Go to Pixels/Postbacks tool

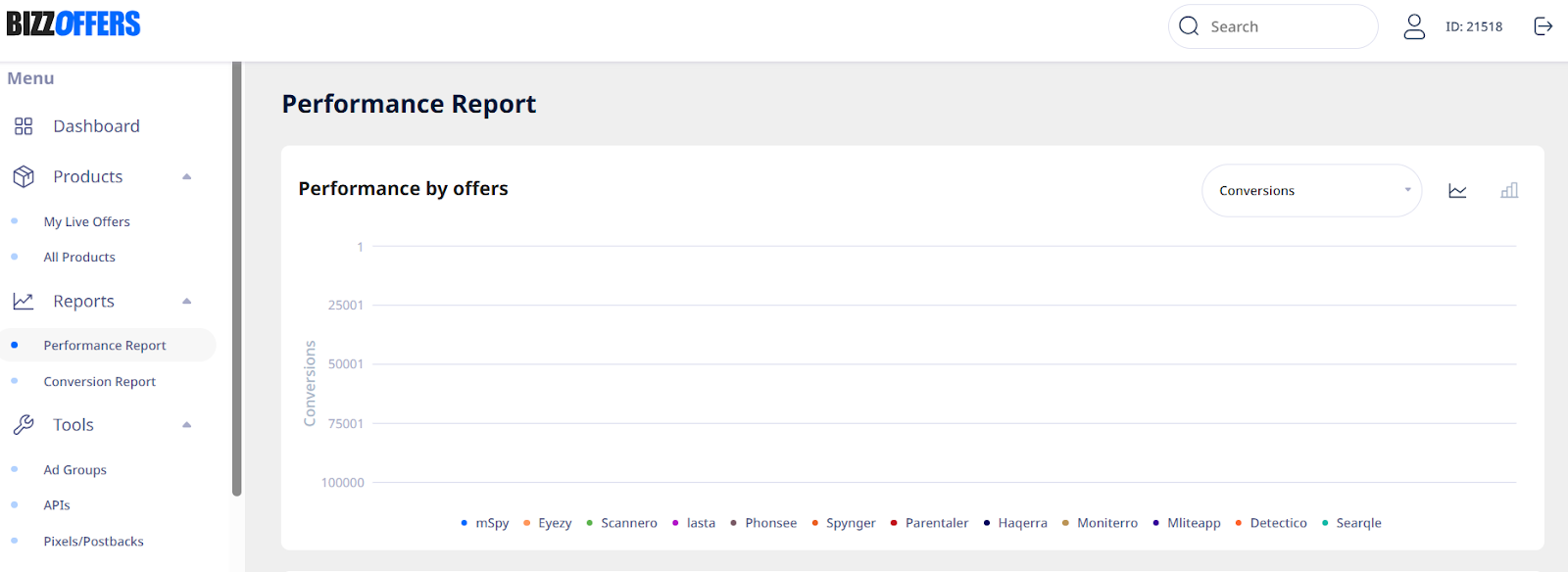[x=93, y=542]
